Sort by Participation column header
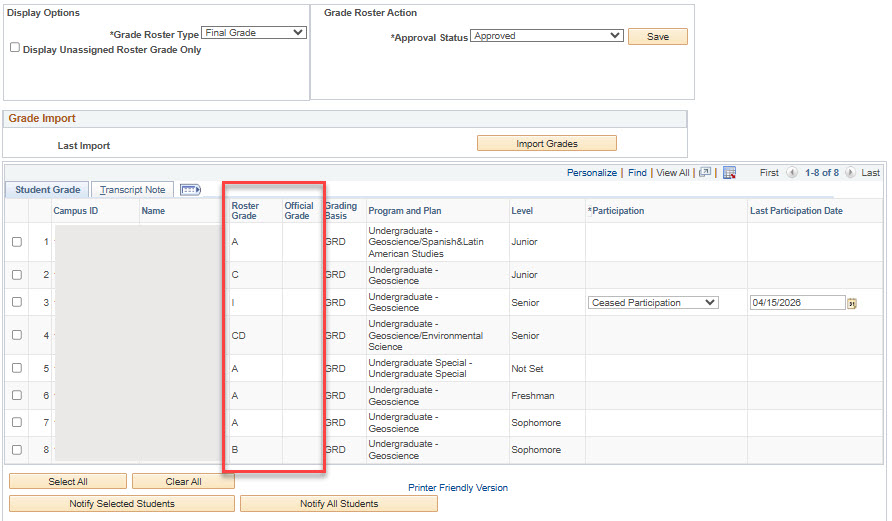Screen dimensions: 892x521 (x=616, y=210)
